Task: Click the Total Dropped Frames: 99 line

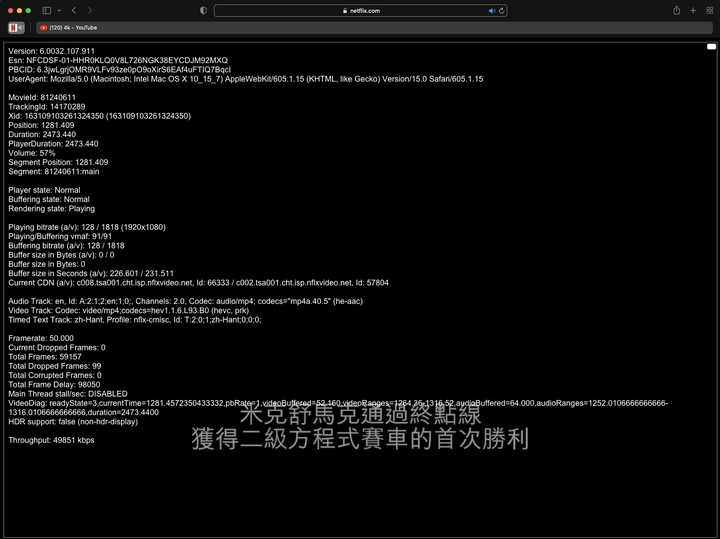Action: (55, 366)
